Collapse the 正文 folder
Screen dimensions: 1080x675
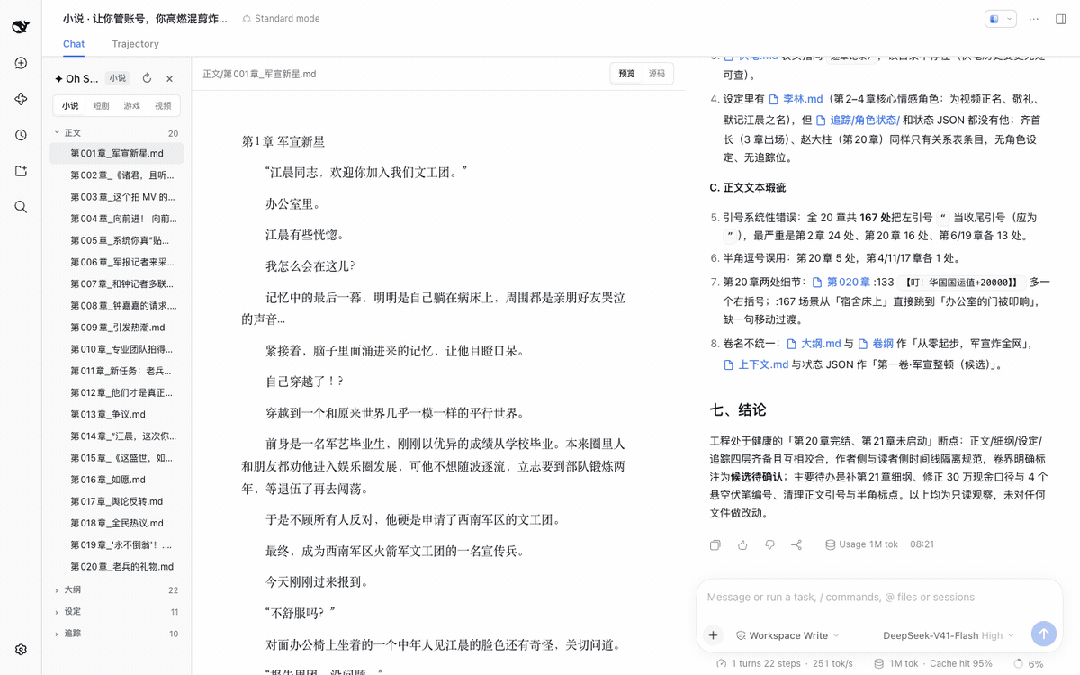116,133
